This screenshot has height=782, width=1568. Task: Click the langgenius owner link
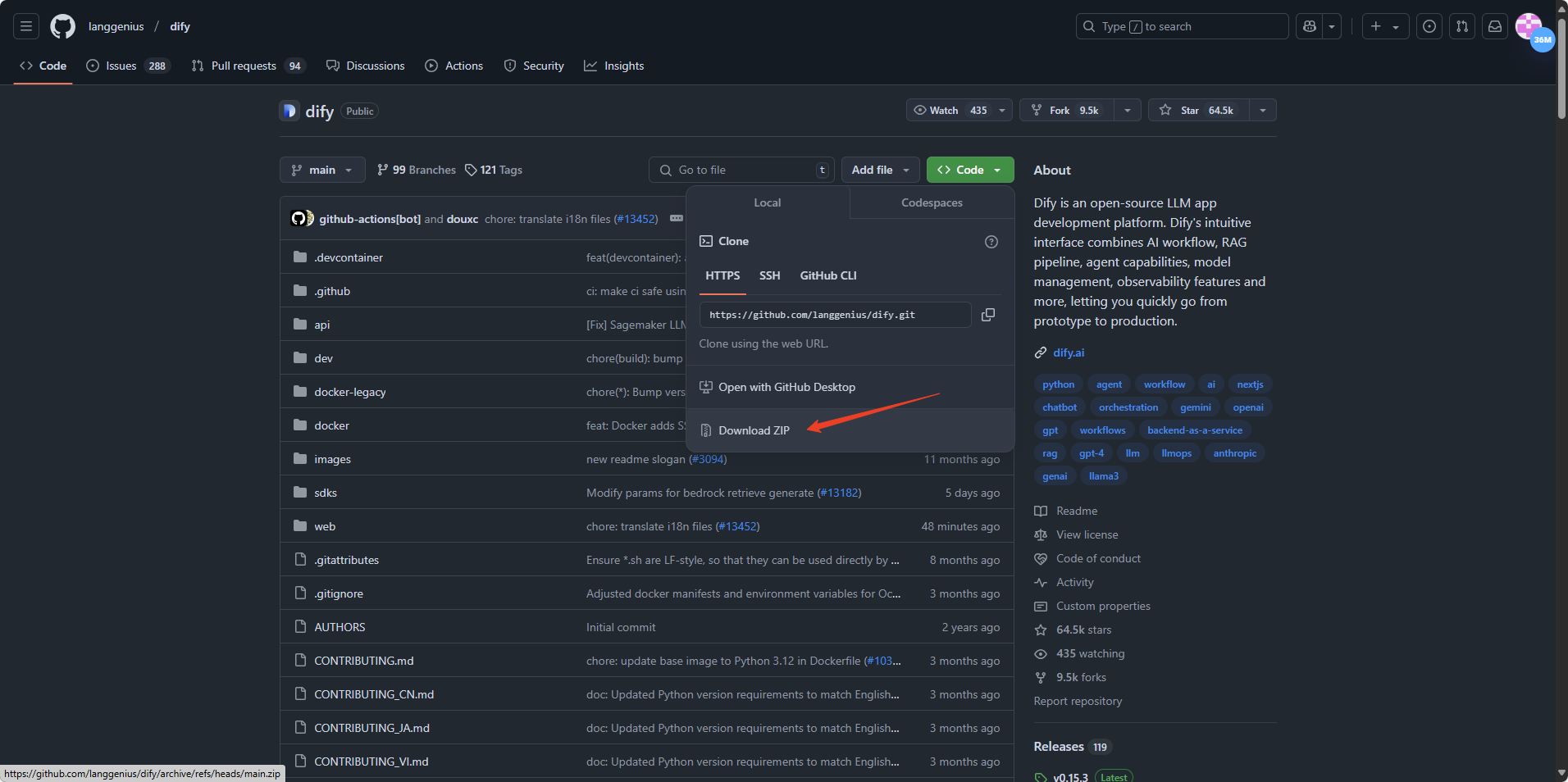point(116,26)
